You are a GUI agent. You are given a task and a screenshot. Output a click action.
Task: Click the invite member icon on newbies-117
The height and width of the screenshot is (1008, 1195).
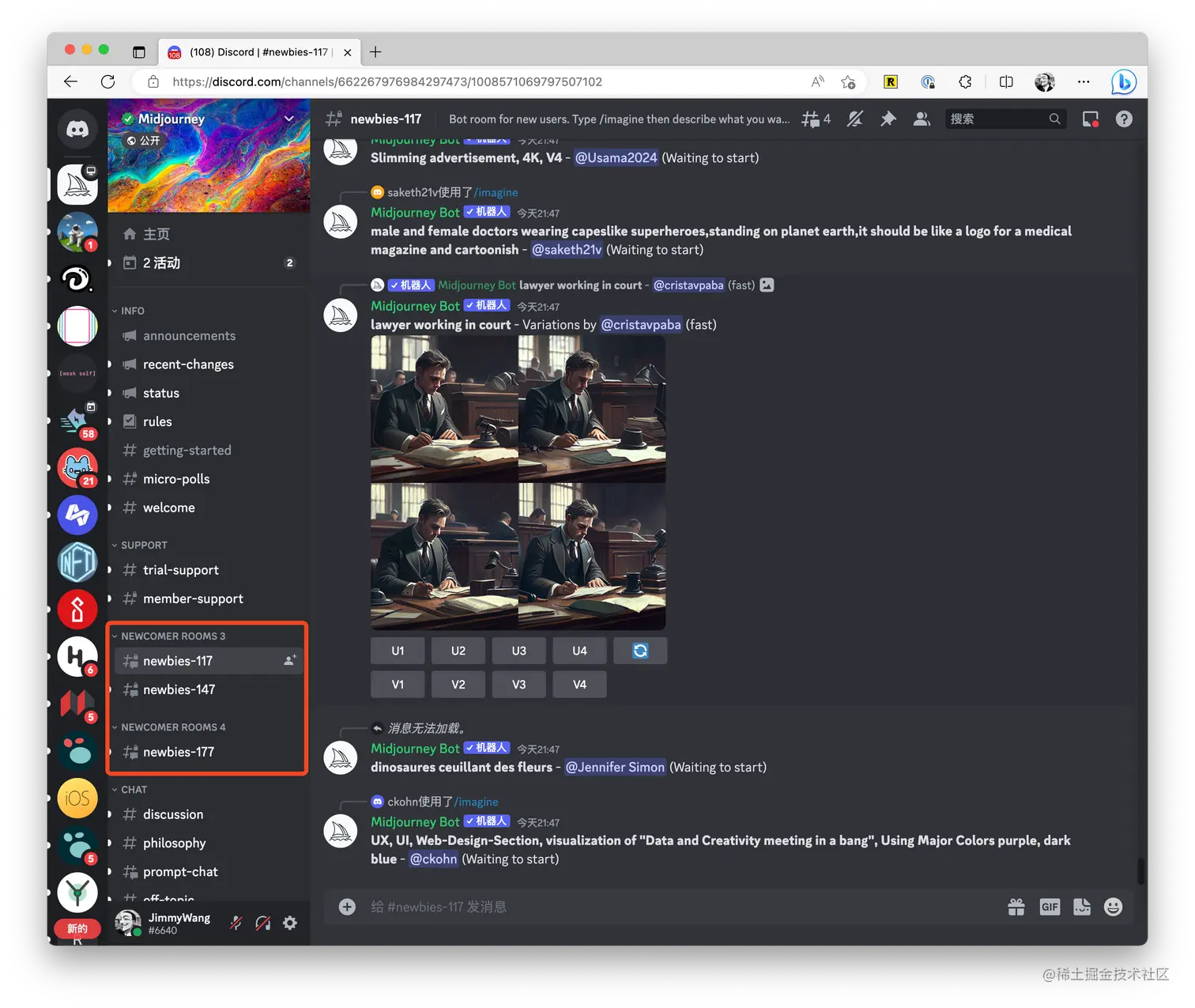click(x=290, y=660)
